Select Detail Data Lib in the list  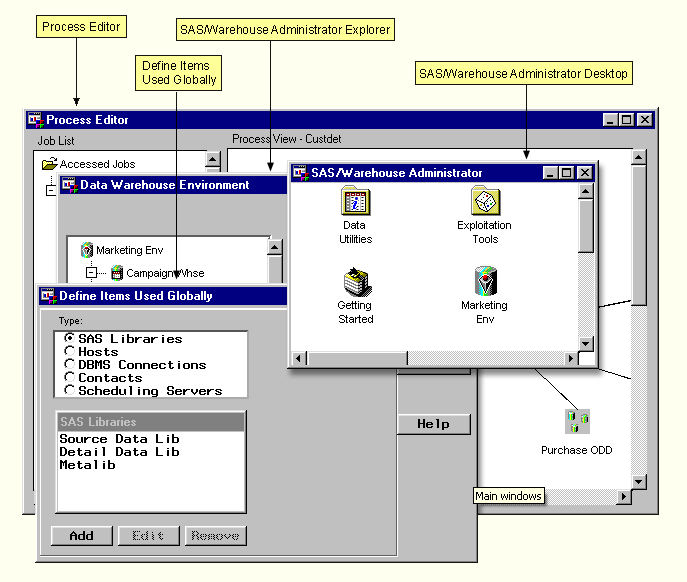[x=120, y=452]
